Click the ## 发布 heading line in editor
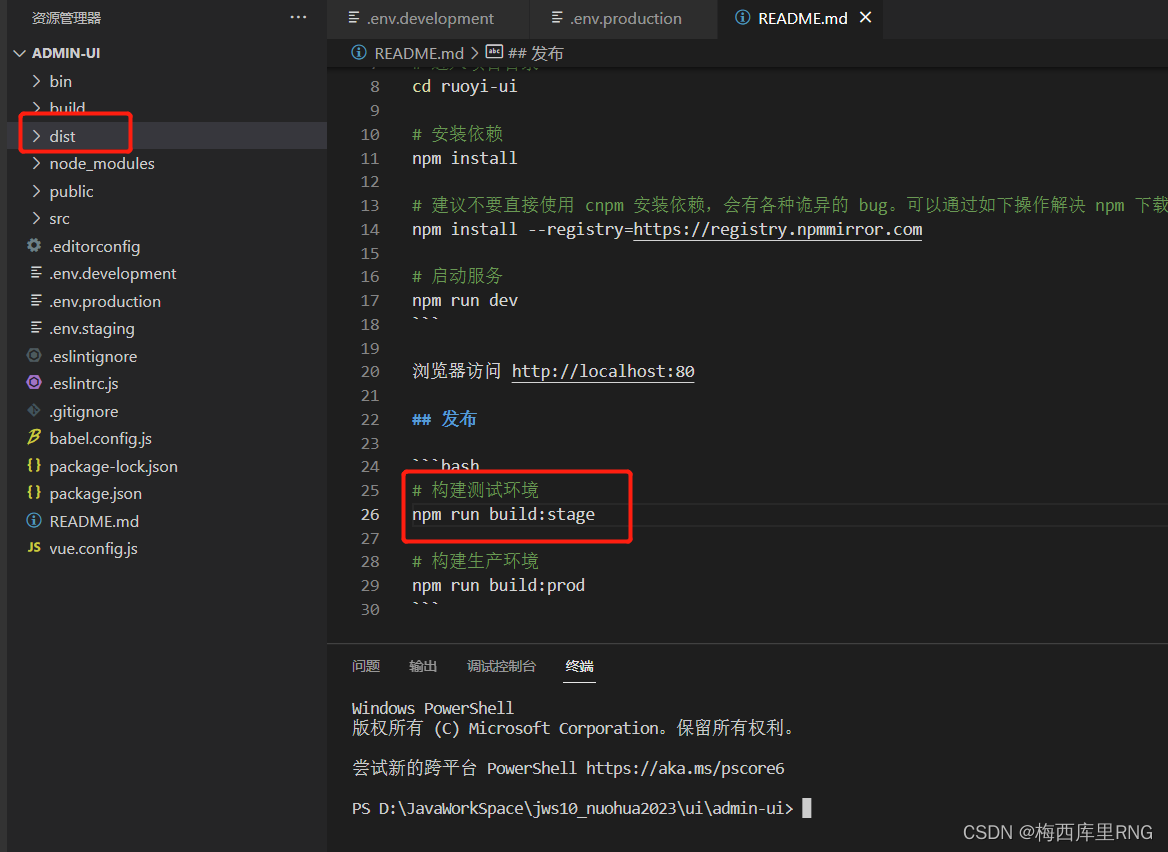1168x852 pixels. coord(444,419)
